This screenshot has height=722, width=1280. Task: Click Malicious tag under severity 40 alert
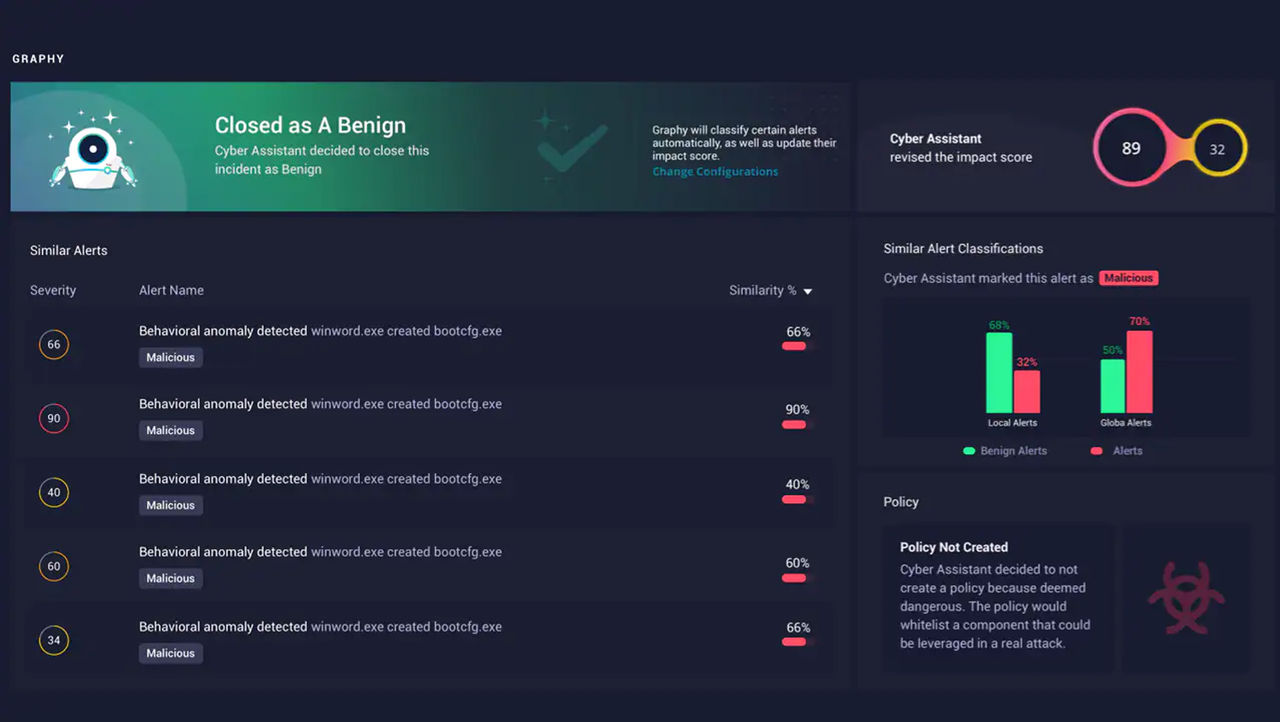point(171,505)
